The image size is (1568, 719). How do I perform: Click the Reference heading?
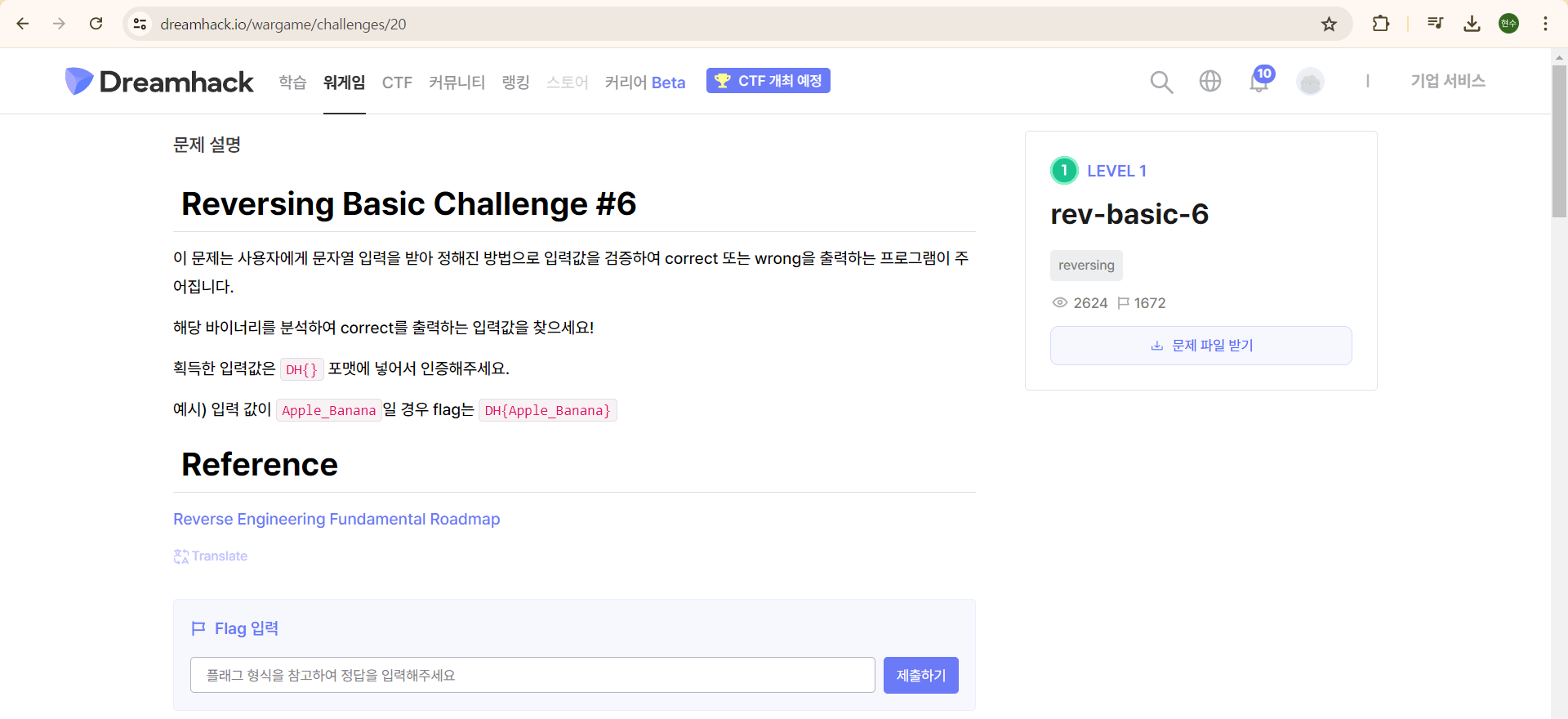click(x=260, y=464)
